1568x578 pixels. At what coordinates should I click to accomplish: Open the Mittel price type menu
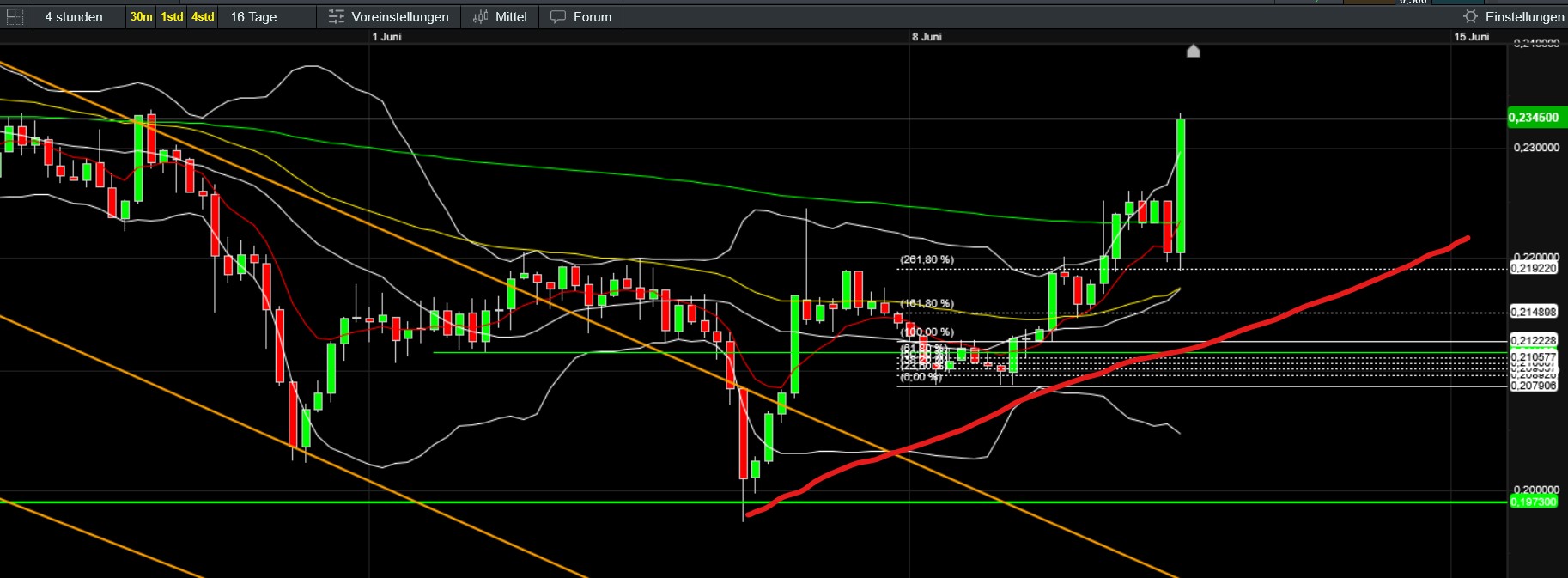500,17
